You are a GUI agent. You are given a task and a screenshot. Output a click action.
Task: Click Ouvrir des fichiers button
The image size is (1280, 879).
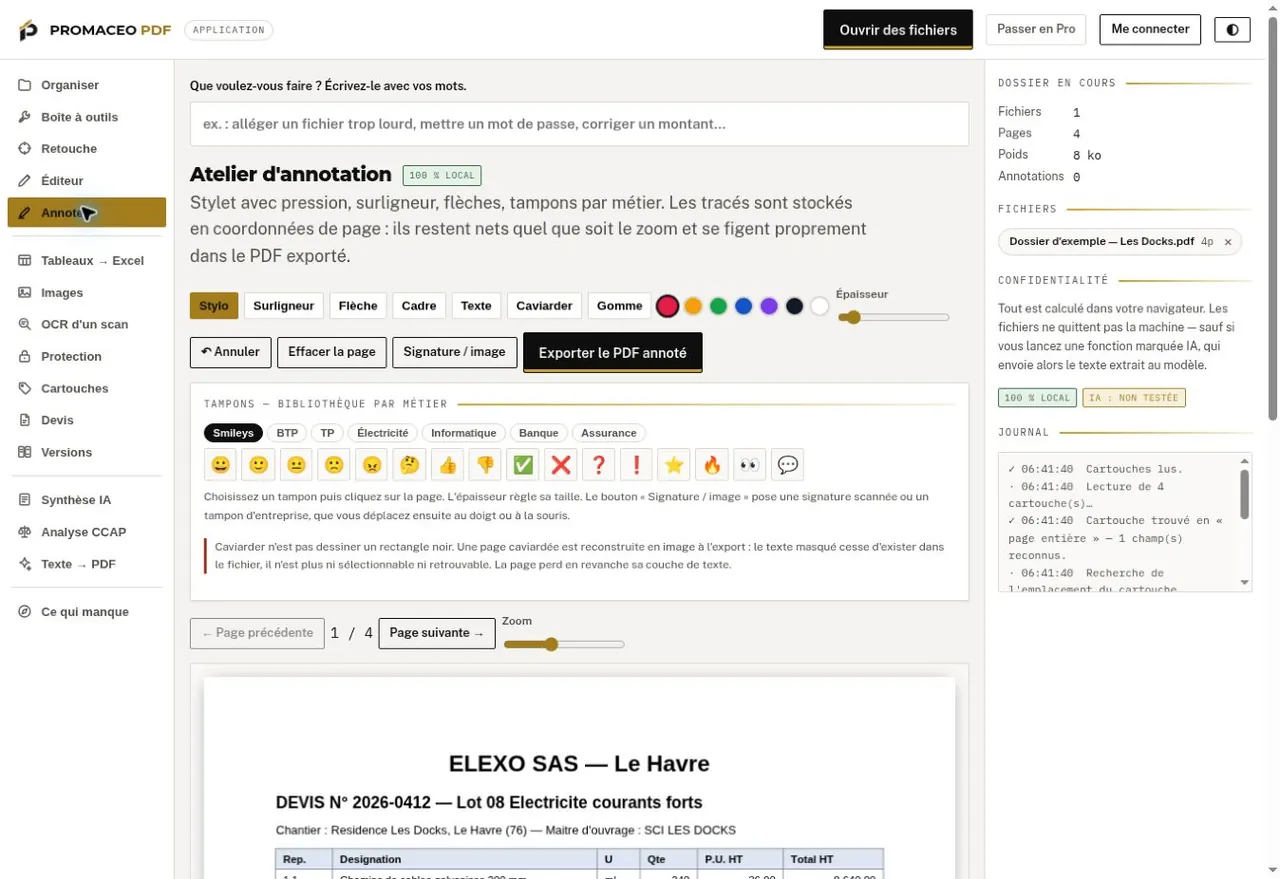(x=898, y=30)
